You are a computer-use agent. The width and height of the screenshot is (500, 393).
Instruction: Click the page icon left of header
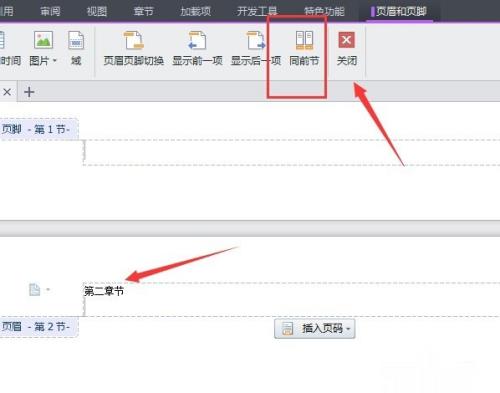click(34, 289)
